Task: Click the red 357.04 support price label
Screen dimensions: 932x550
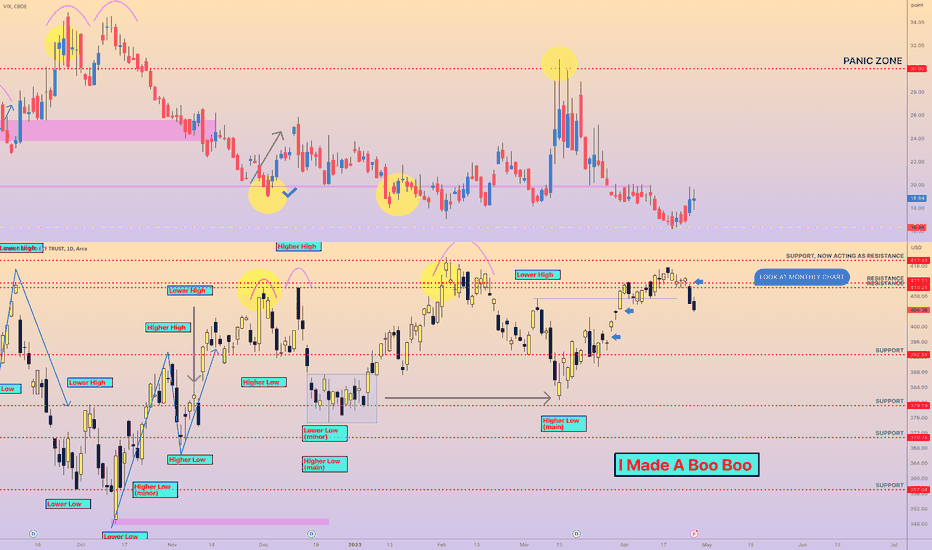Action: pos(918,490)
